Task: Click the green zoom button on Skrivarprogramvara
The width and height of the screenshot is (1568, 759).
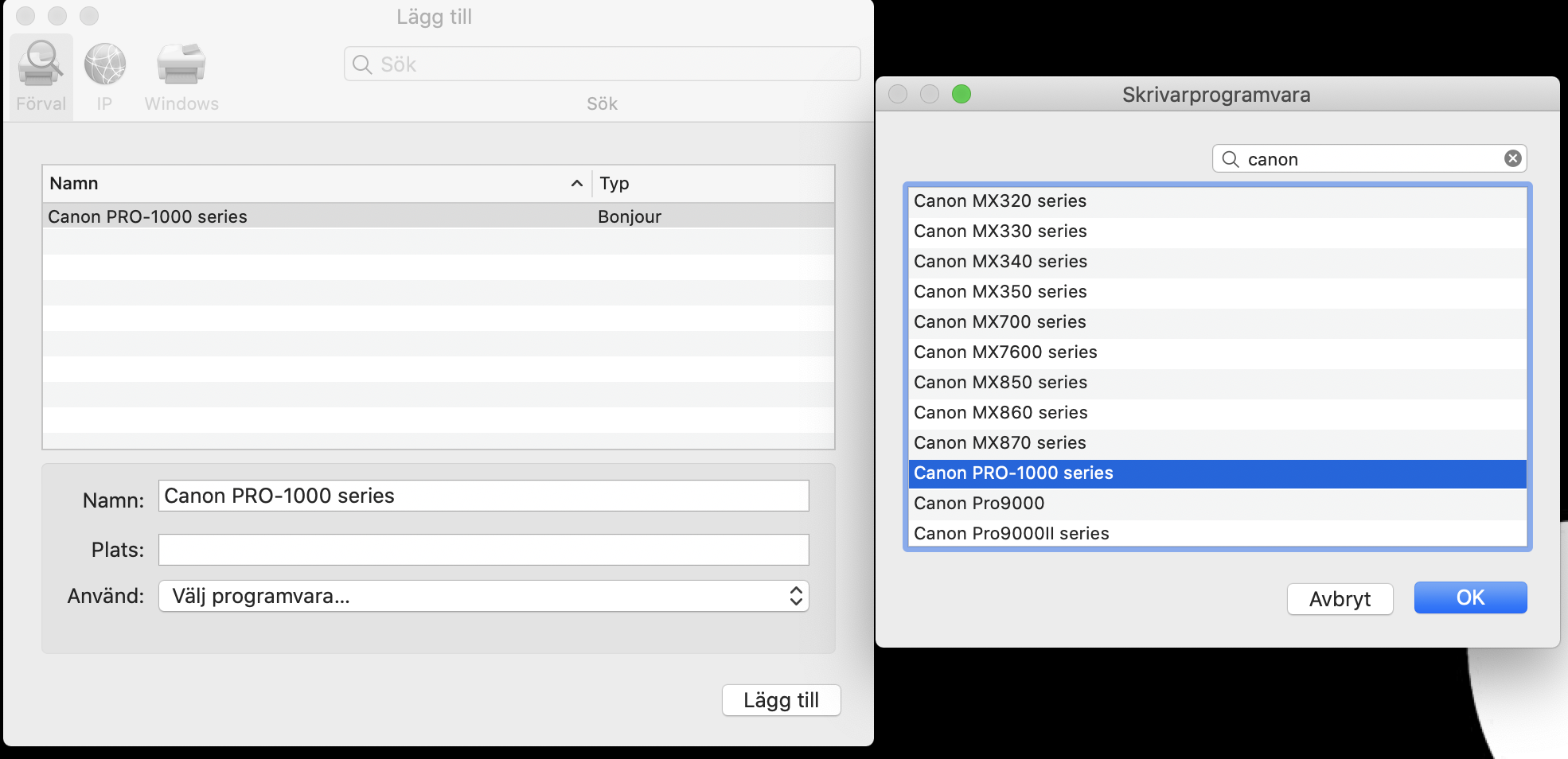Action: [961, 95]
